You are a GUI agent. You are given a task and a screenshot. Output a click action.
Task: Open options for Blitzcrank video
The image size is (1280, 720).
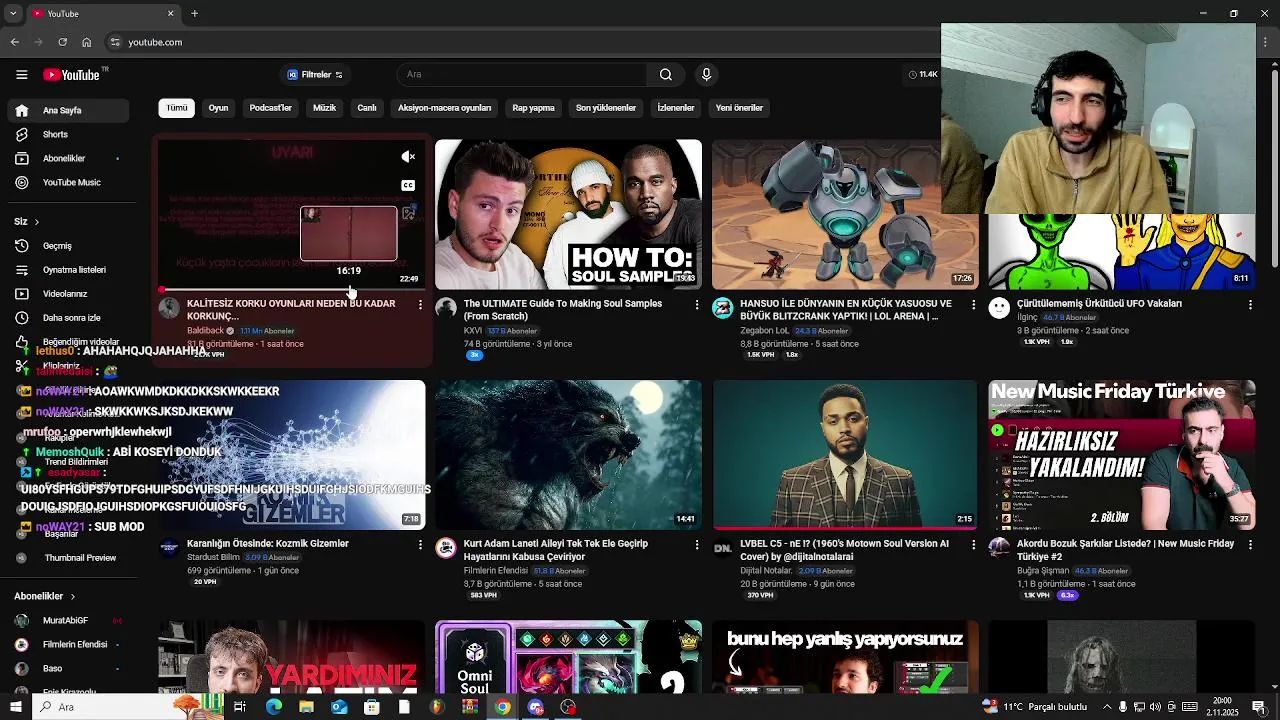(973, 304)
